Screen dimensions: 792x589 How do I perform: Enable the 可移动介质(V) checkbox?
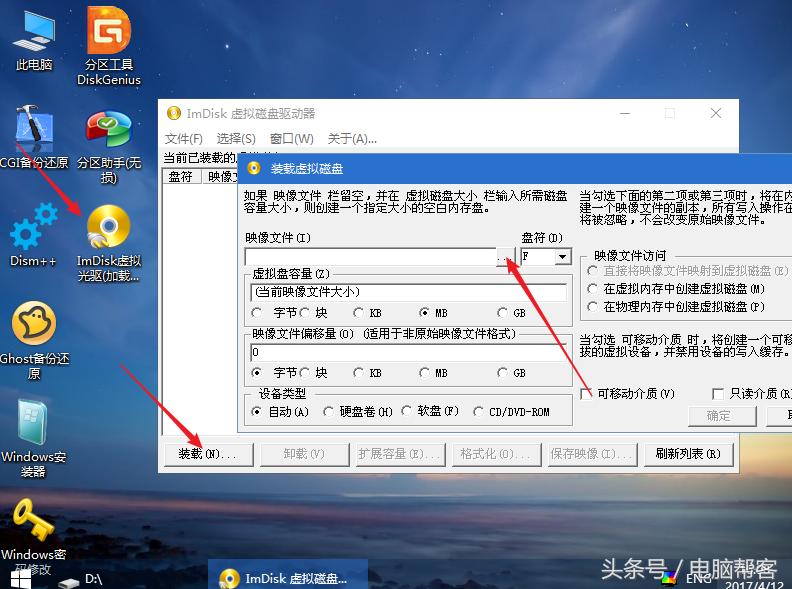click(x=586, y=394)
